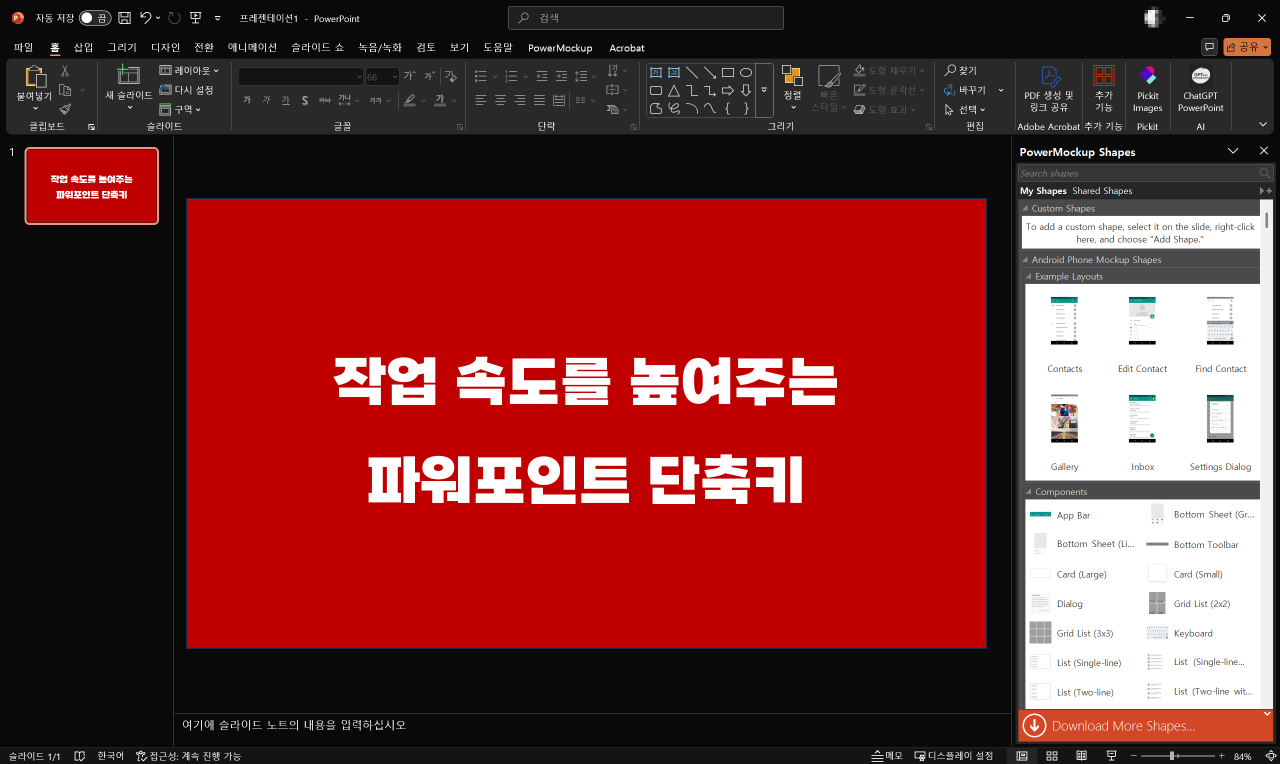
Task: Toggle the 메모 notes pane button
Action: (887, 756)
